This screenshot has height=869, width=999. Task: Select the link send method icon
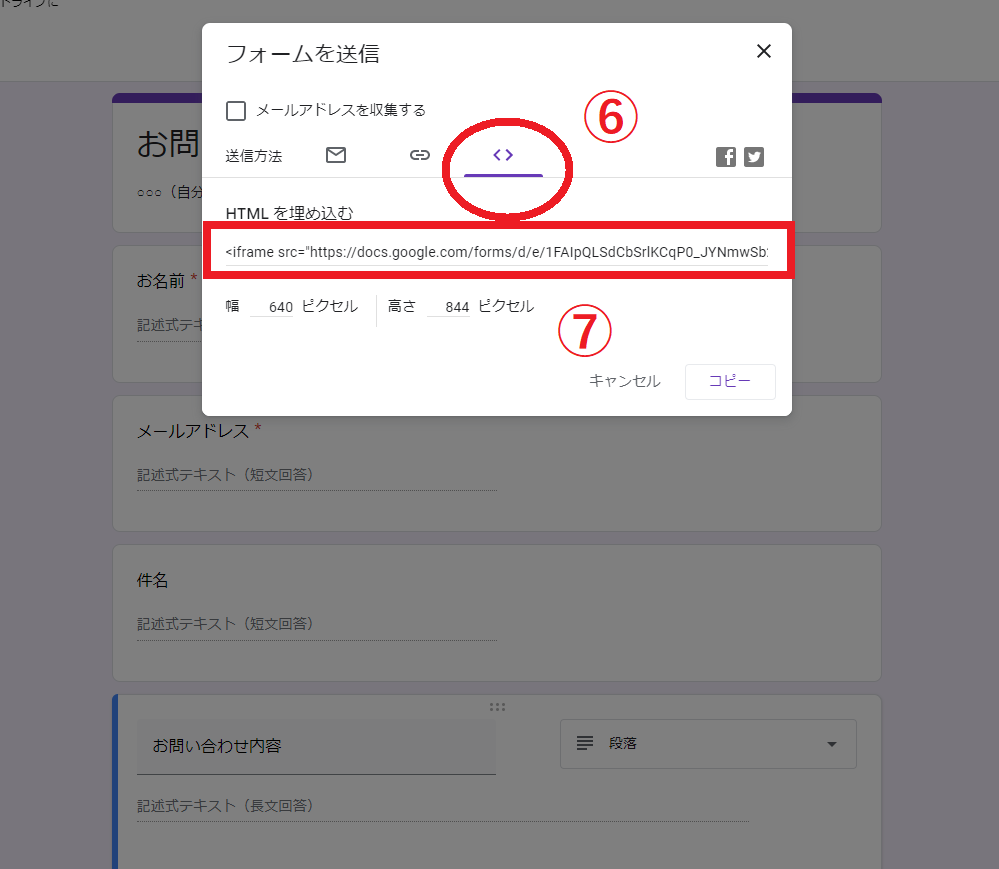420,155
